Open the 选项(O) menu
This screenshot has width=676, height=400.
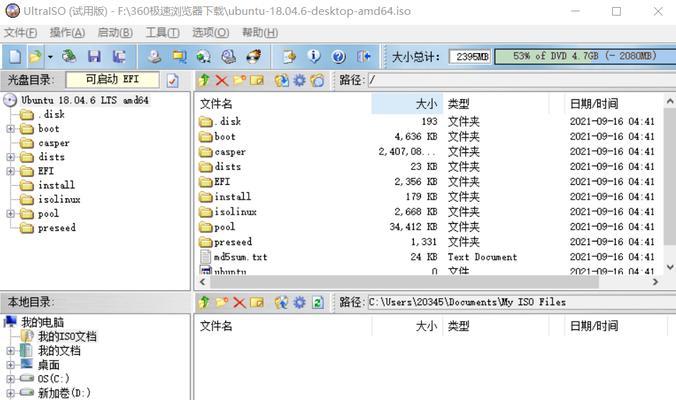[x=210, y=33]
